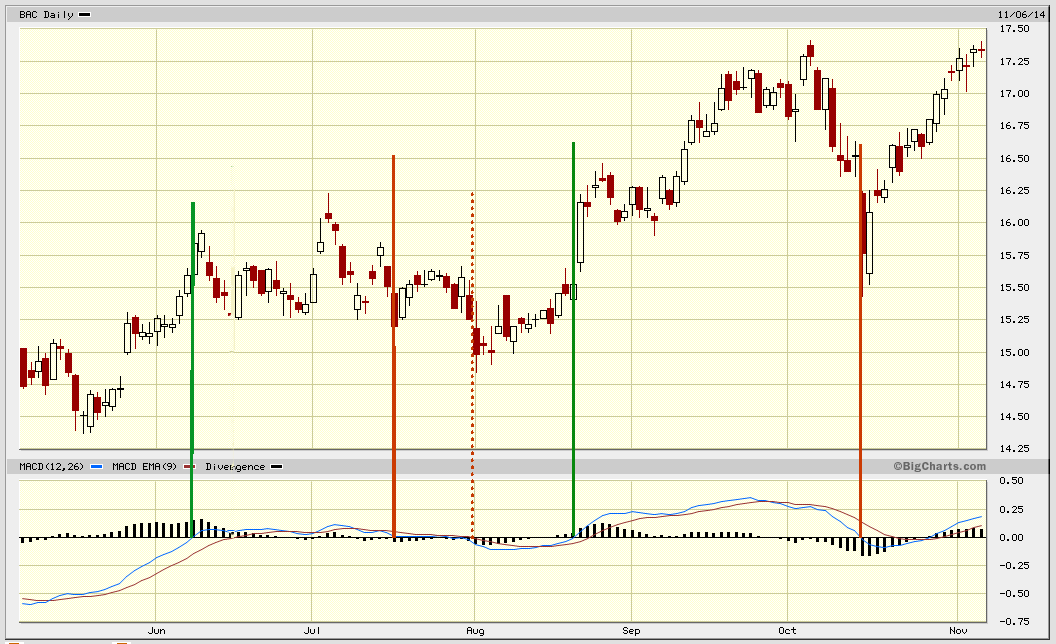Click the black Divergence legend swatch

(276, 466)
